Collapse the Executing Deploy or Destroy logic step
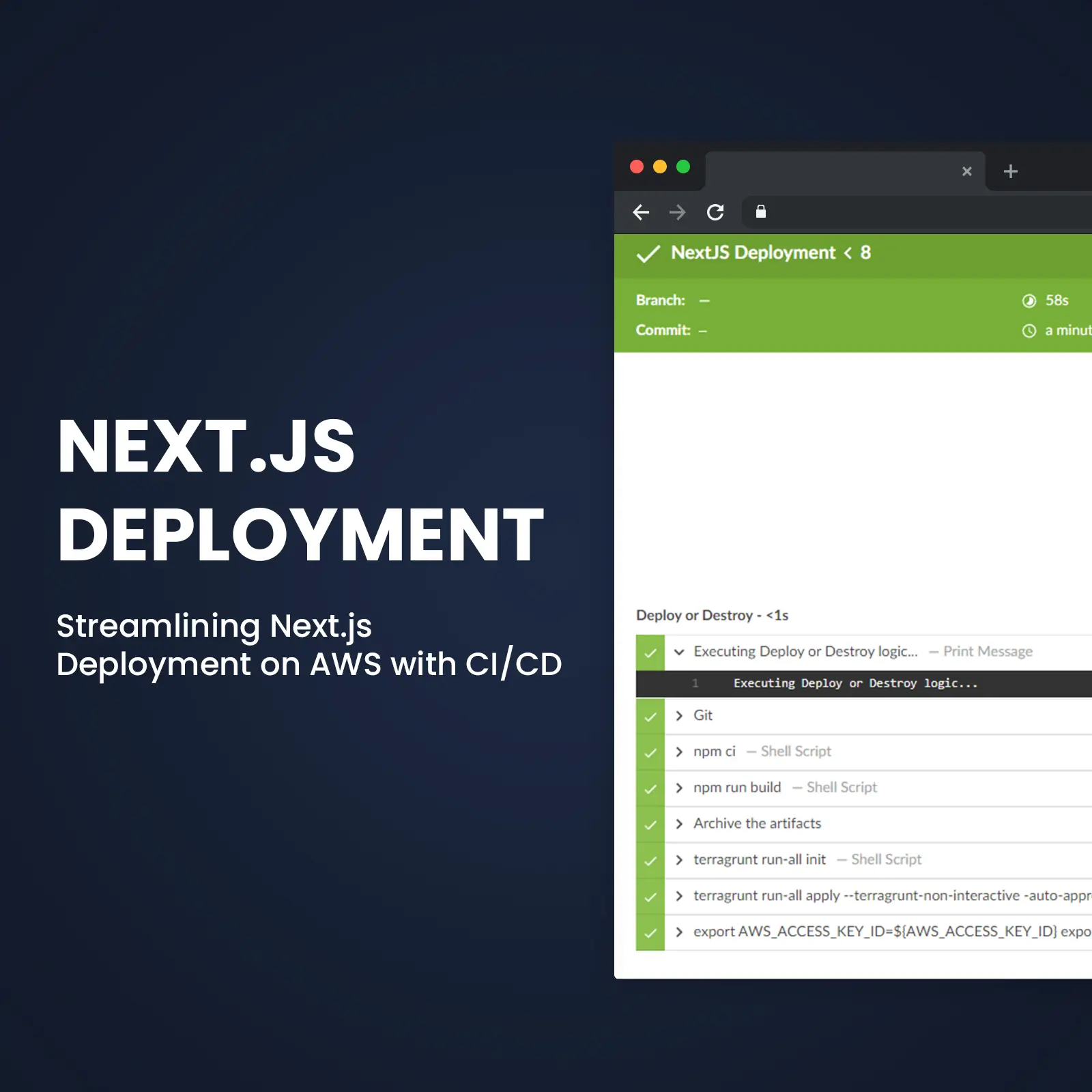This screenshot has width=1092, height=1092. (679, 652)
